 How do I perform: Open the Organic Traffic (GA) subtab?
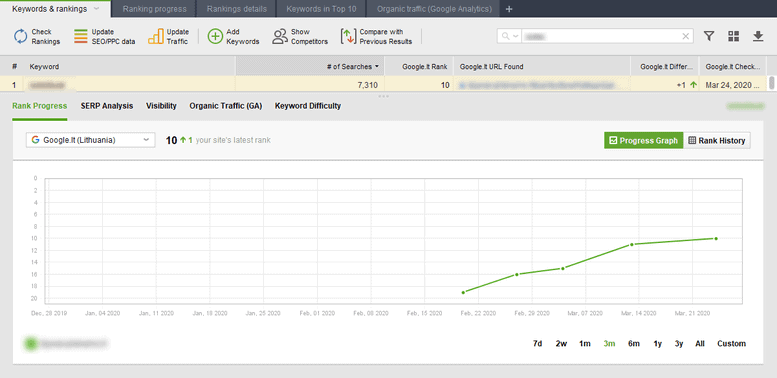(x=225, y=106)
